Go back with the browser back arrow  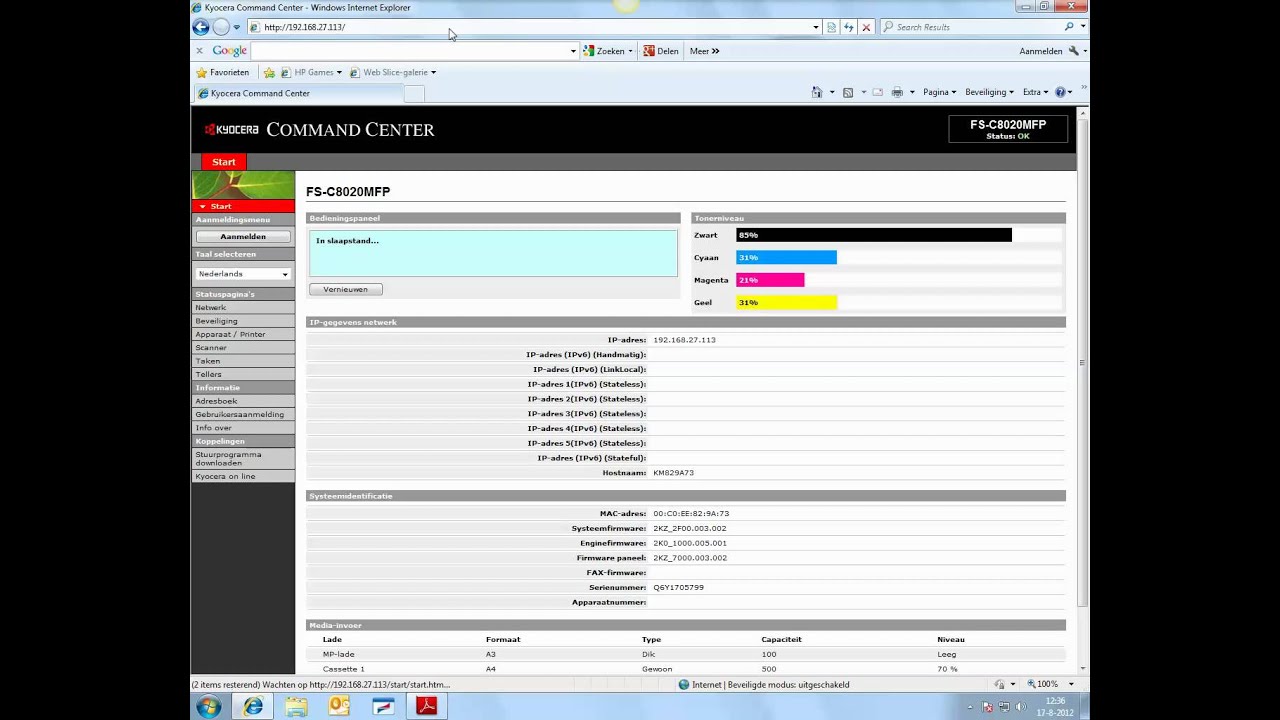coord(201,27)
